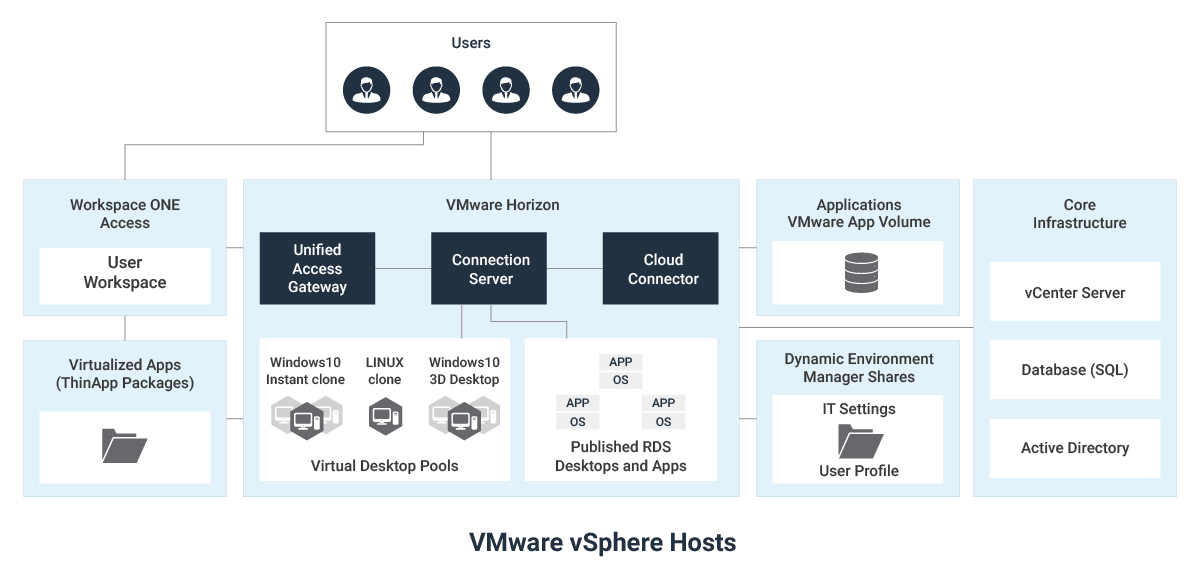The image size is (1200, 580).
Task: Click the LINUX clone label
Action: pos(385,371)
